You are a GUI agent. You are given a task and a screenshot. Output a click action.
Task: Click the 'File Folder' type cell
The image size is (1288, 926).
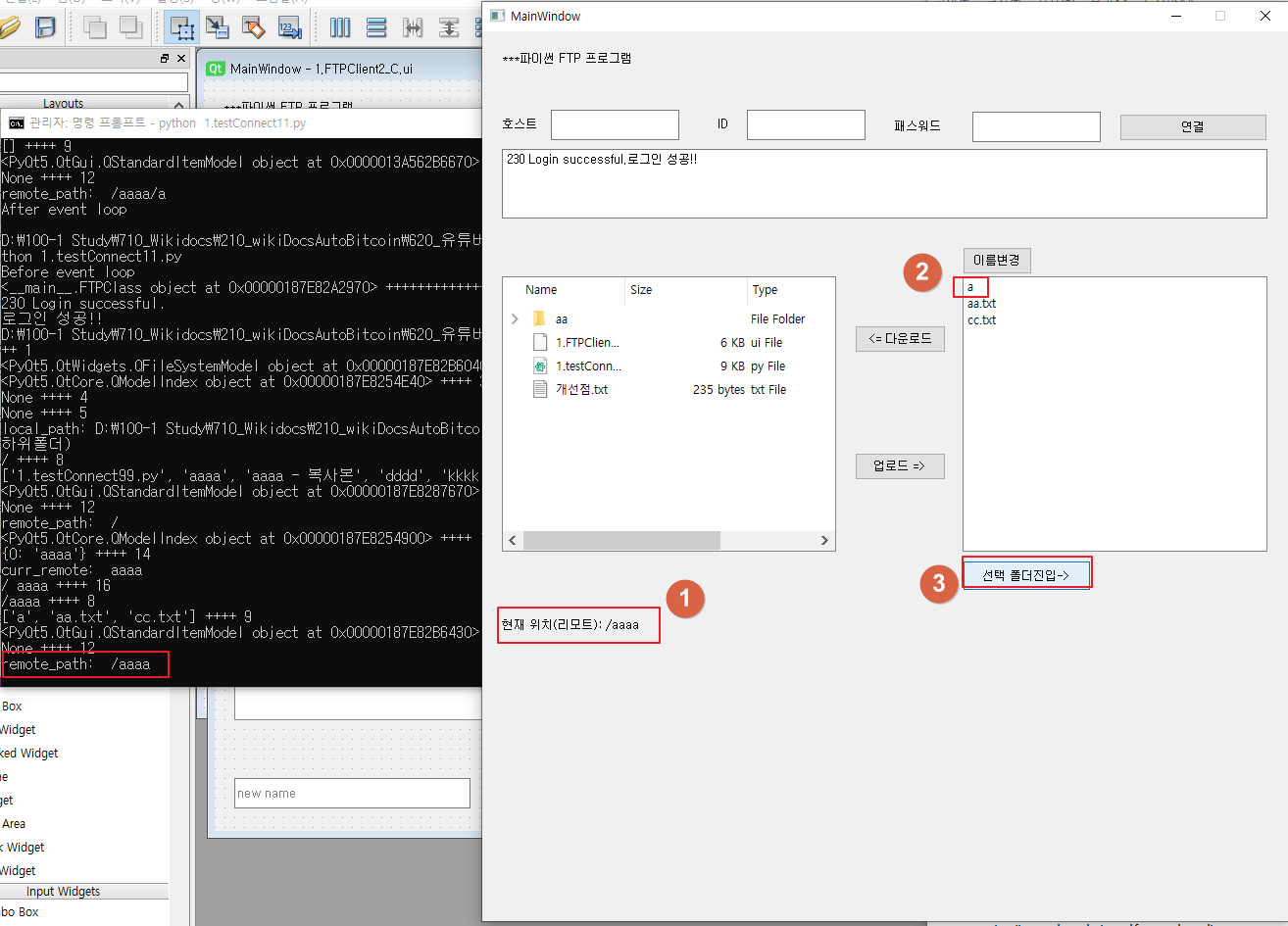[778, 319]
